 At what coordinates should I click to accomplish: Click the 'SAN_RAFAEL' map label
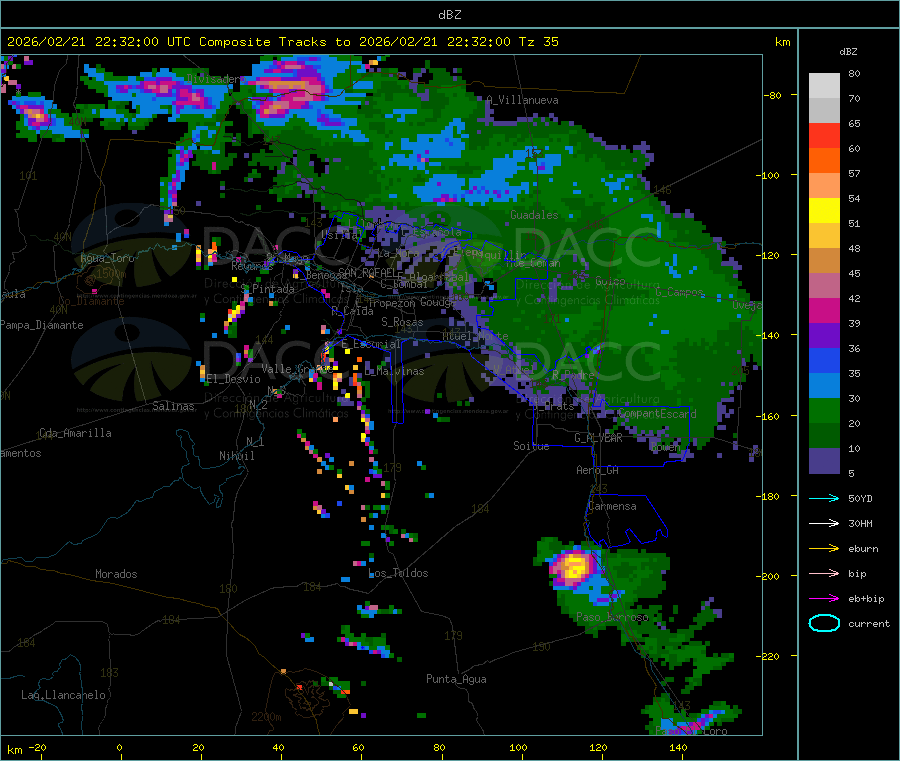coord(367,272)
